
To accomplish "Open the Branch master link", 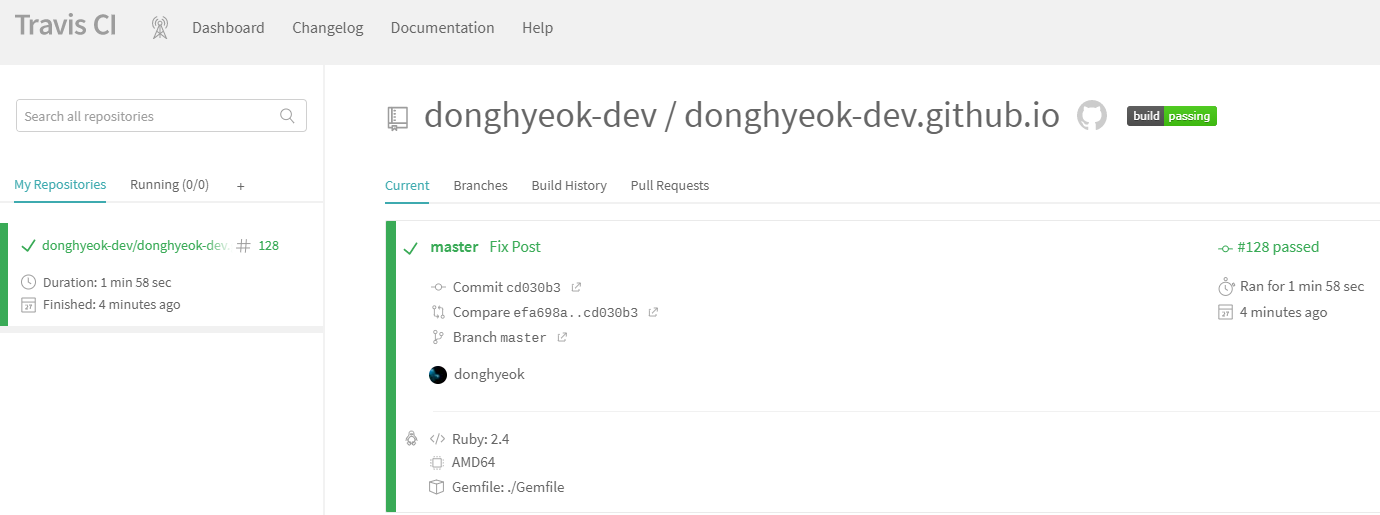I will (x=500, y=337).
